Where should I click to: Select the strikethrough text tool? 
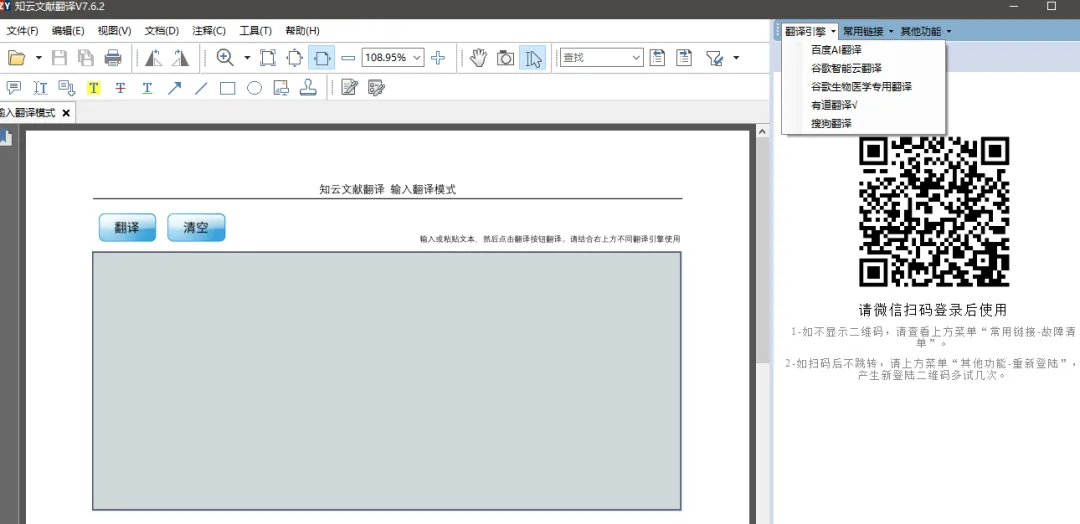(121, 88)
